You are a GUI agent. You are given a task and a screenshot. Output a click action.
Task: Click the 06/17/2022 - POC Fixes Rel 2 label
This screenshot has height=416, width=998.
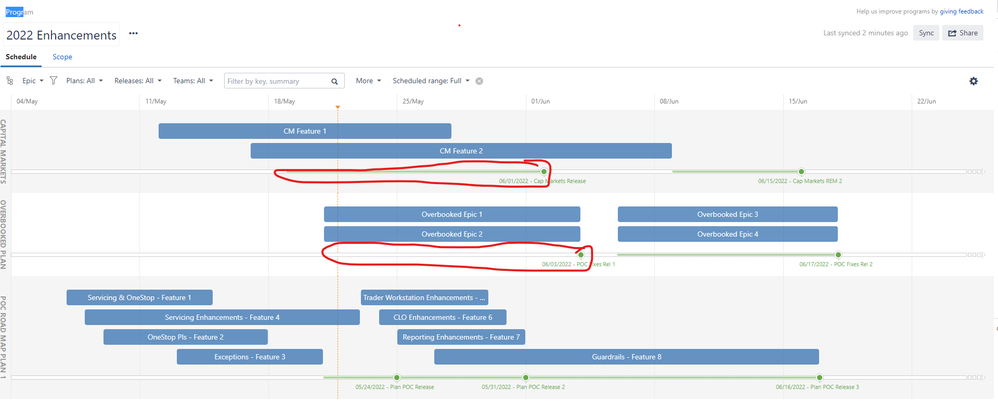coord(836,264)
